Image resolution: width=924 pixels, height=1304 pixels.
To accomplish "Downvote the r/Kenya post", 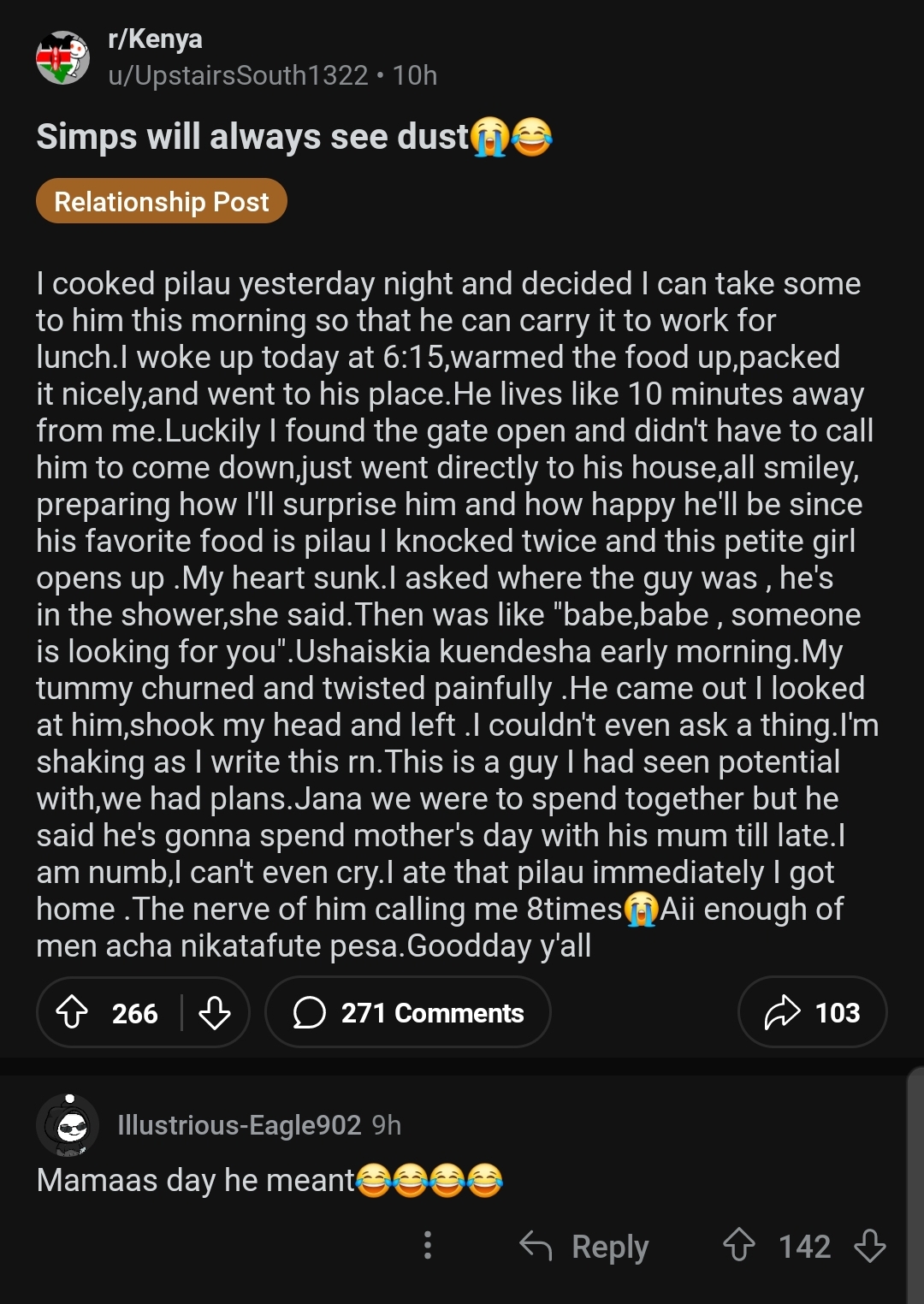I will tap(215, 1013).
